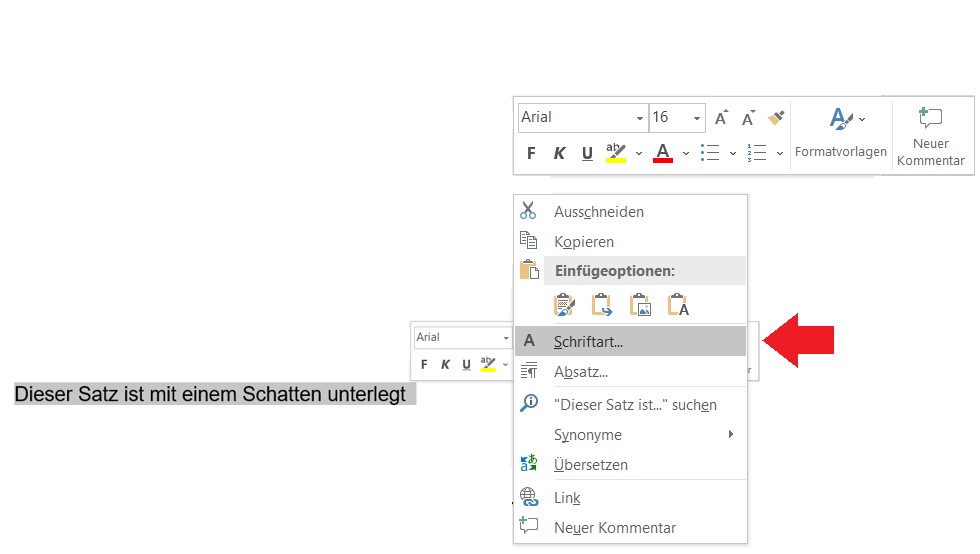The width and height of the screenshot is (980, 554).
Task: Click the increase font size icon
Action: coord(721,118)
